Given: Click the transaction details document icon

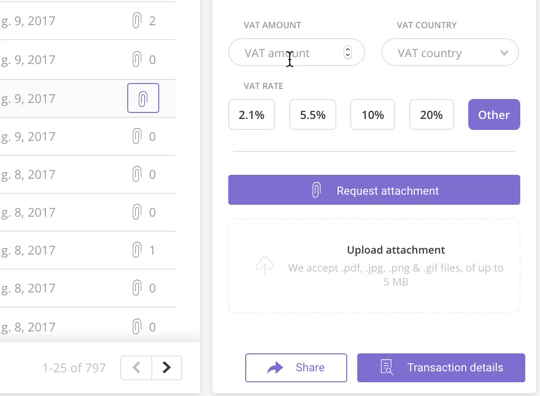Looking at the screenshot, I should (386, 367).
